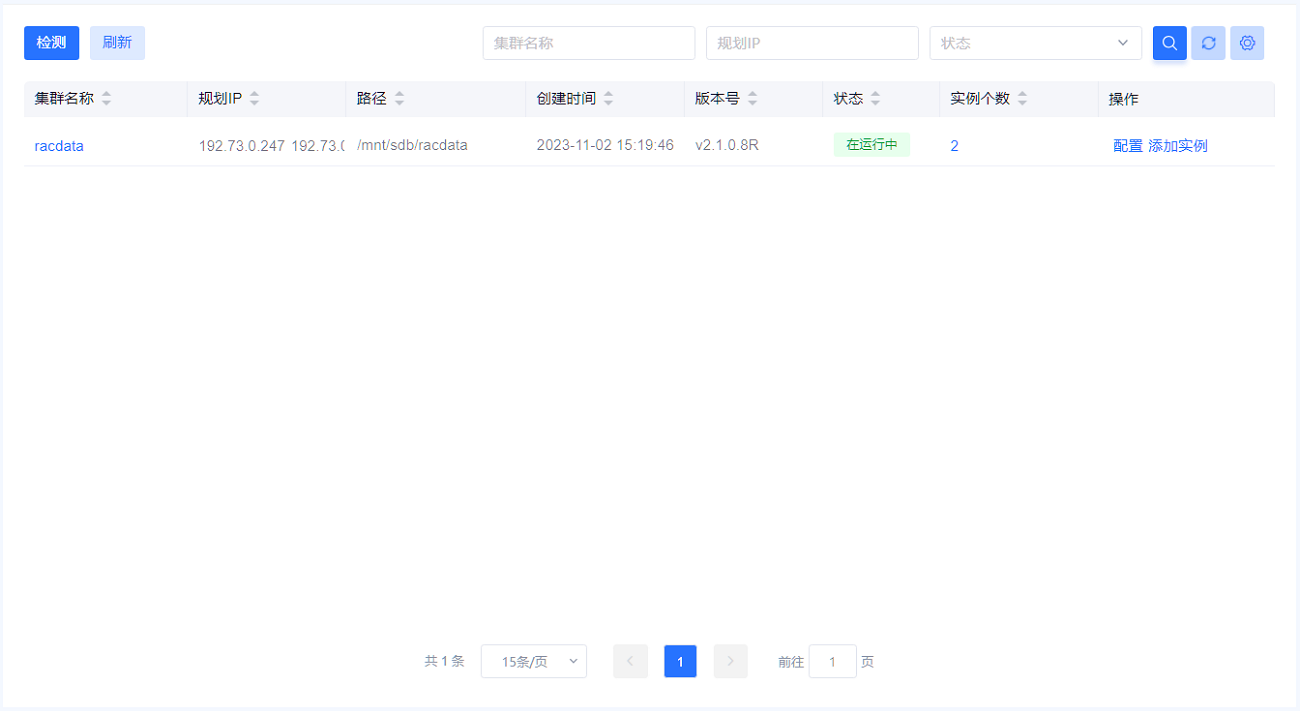Screen dimensions: 1300x711
Task: Sort by 创建时间 column arrows
Action: click(608, 99)
